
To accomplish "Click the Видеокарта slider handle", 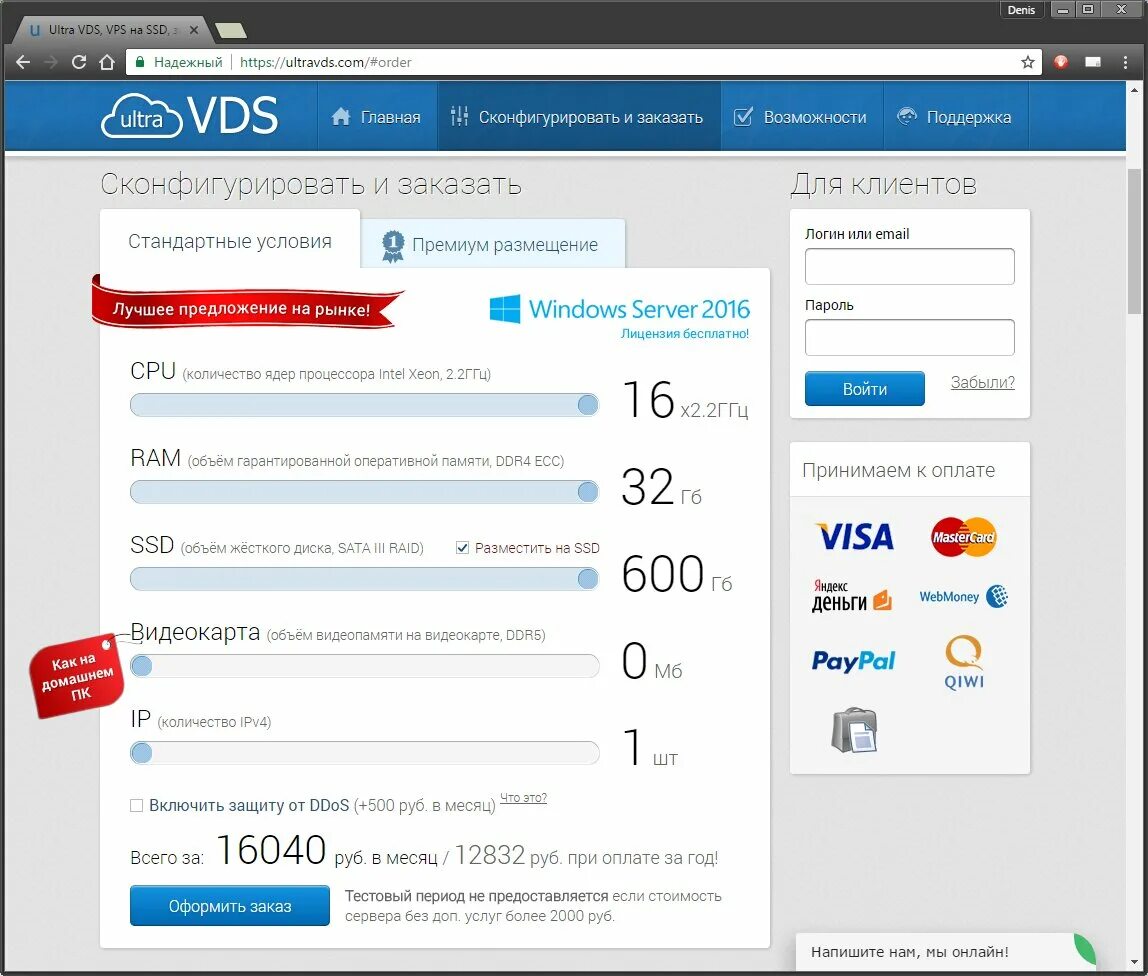I will (x=141, y=666).
